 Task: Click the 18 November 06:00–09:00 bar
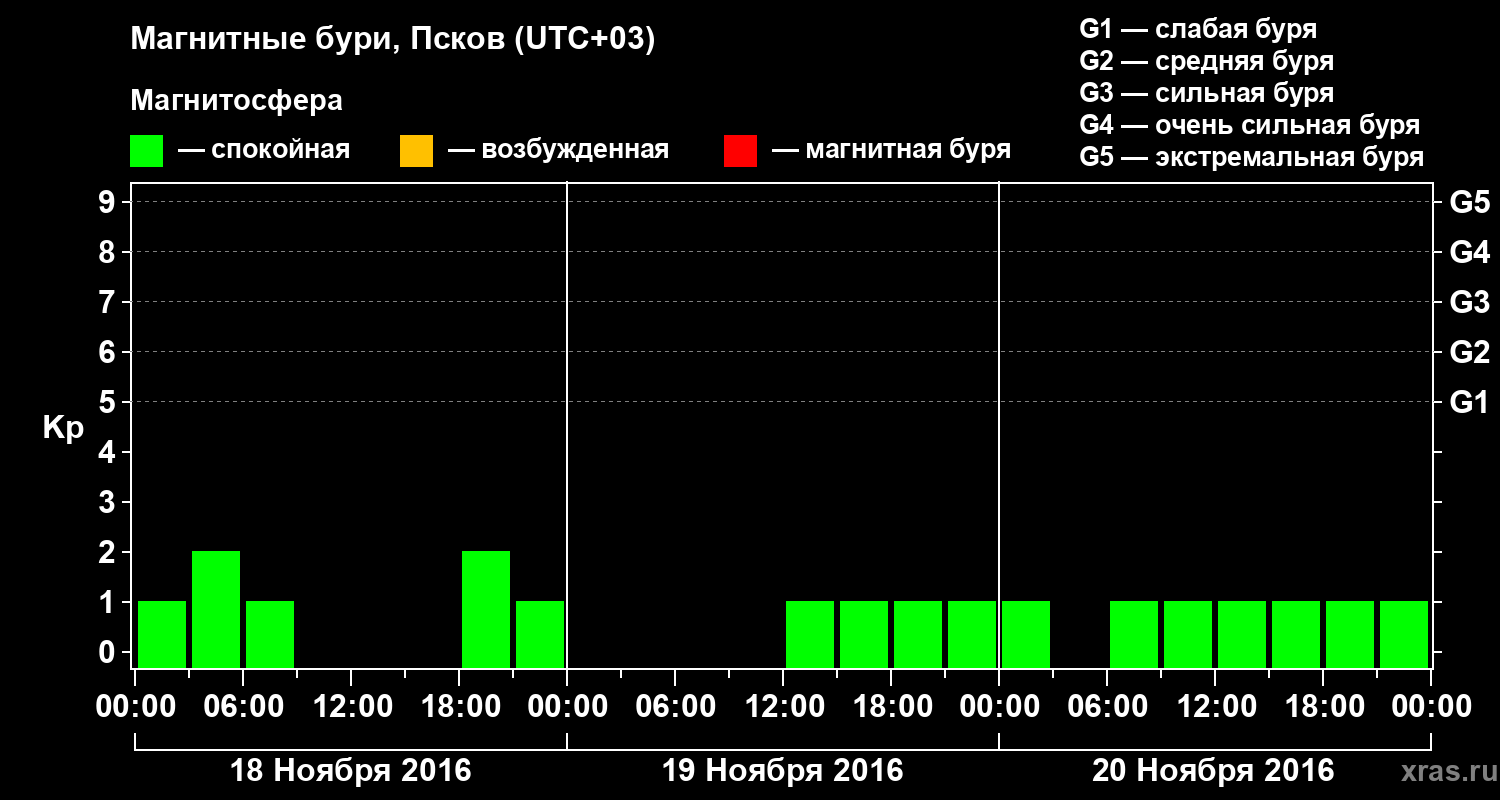tap(270, 634)
